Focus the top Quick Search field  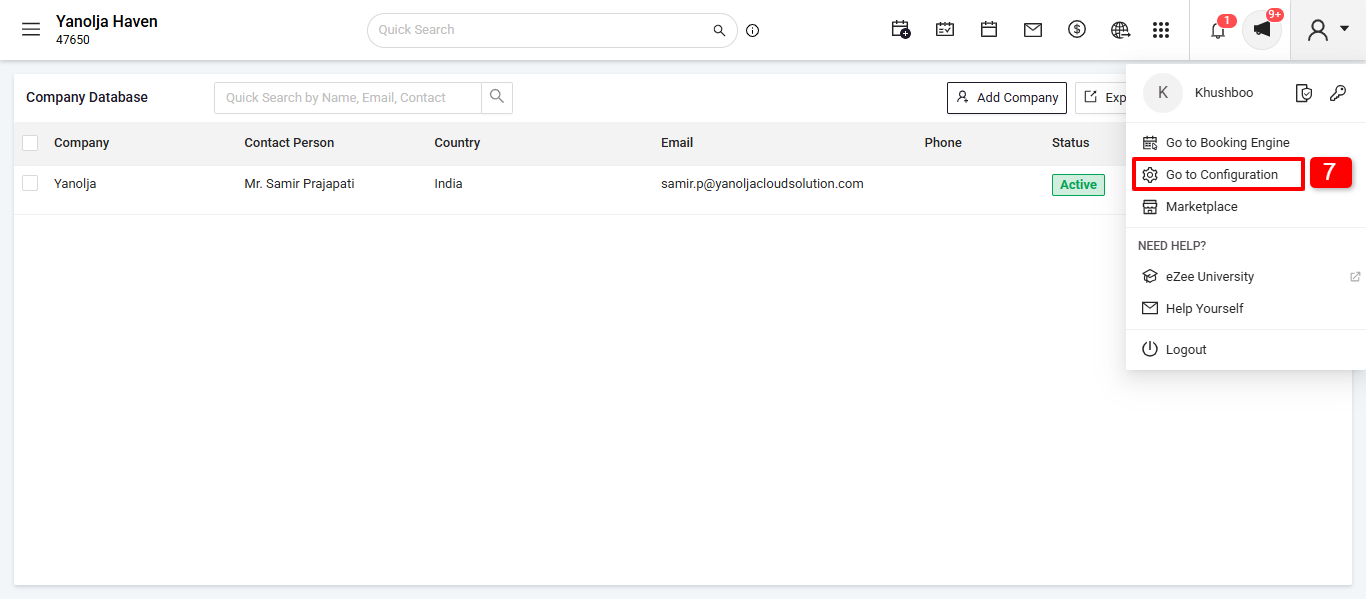(x=540, y=30)
